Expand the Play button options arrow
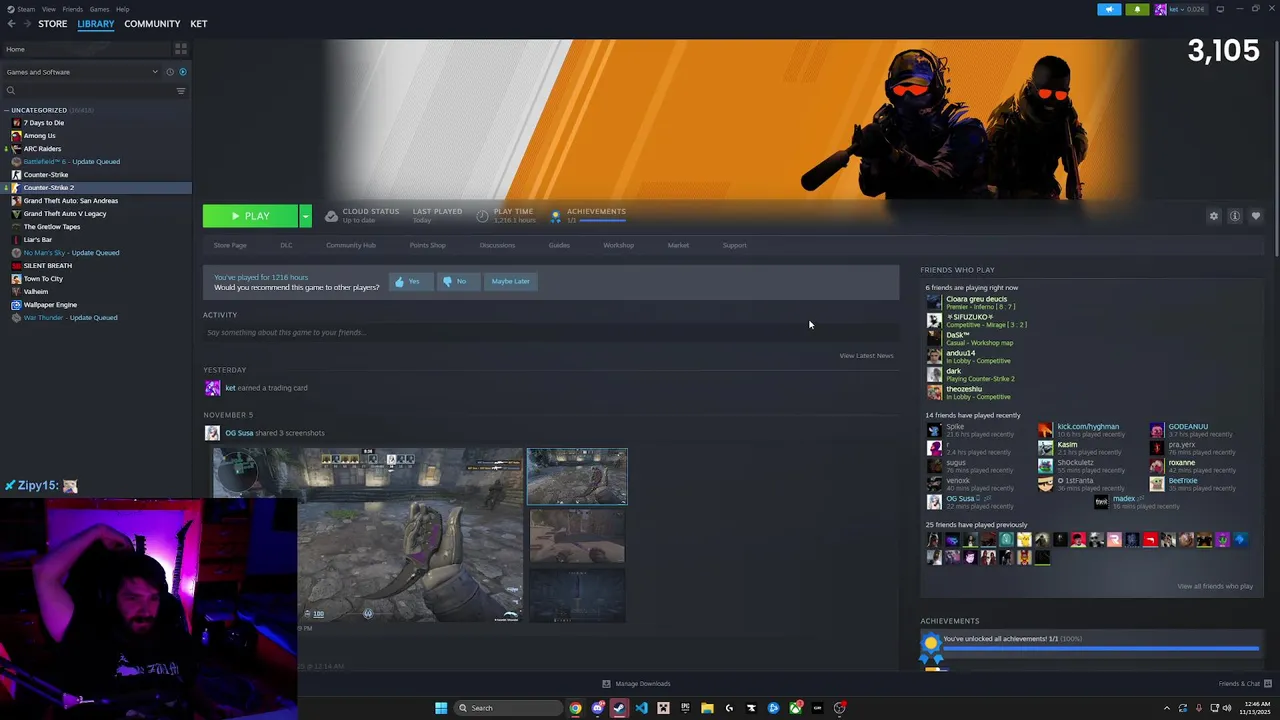This screenshot has width=1280, height=720. 305,216
